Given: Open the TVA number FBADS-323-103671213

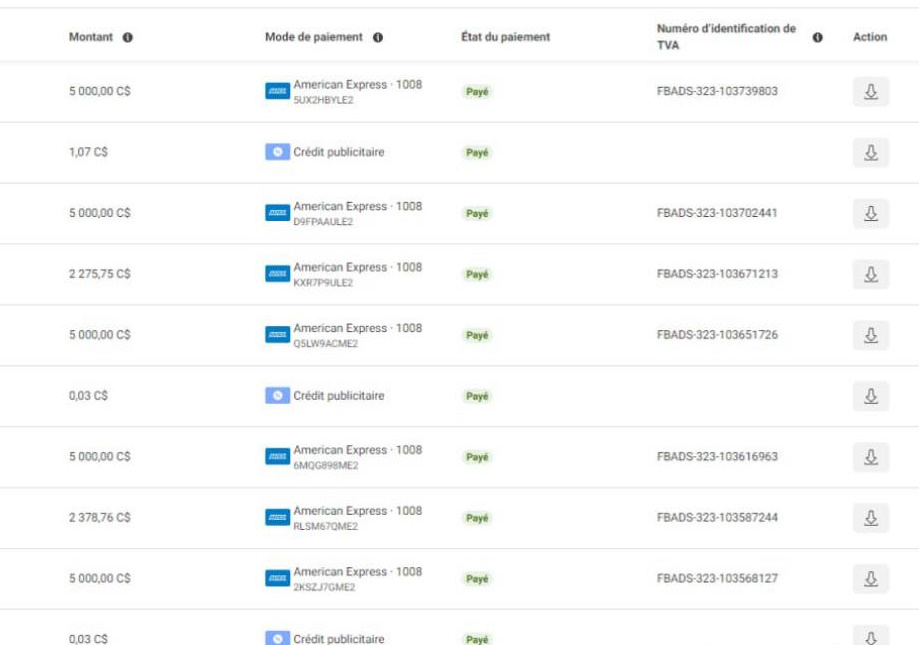Looking at the screenshot, I should tap(717, 274).
